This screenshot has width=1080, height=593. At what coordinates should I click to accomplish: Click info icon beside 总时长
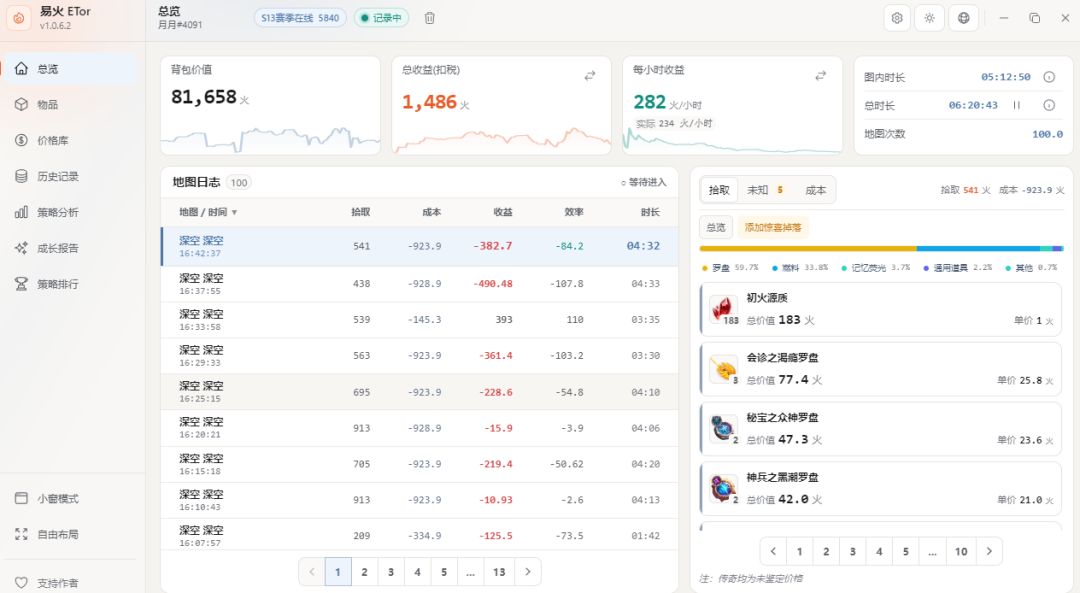click(x=1049, y=105)
